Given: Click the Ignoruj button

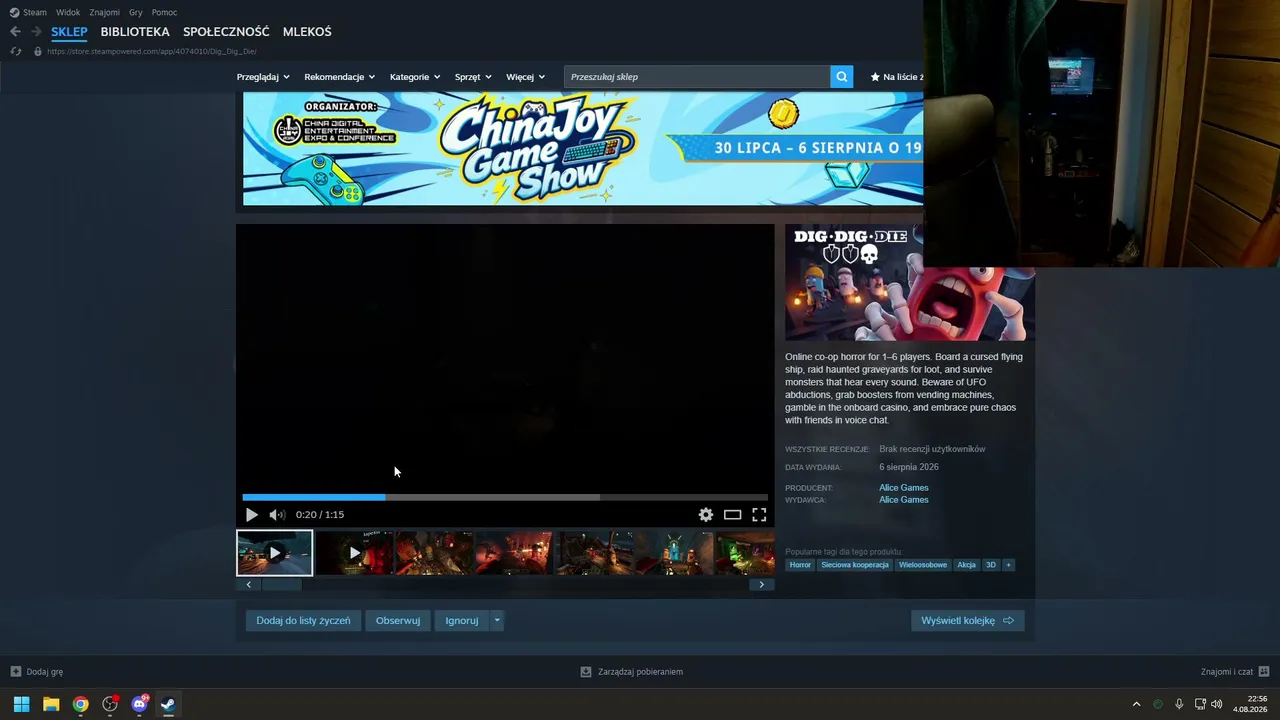Looking at the screenshot, I should [x=462, y=621].
